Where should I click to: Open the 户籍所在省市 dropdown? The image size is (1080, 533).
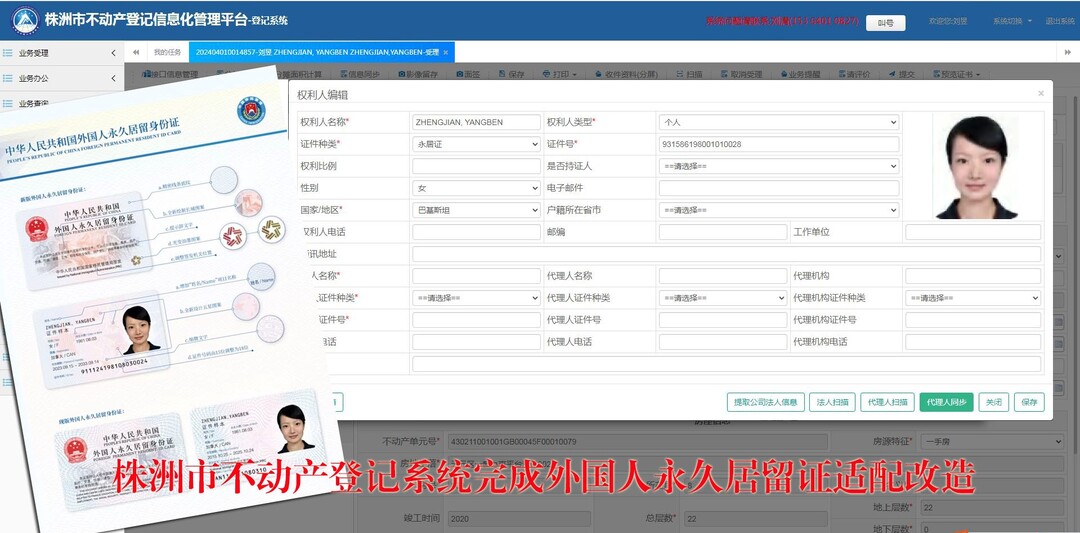[778, 210]
